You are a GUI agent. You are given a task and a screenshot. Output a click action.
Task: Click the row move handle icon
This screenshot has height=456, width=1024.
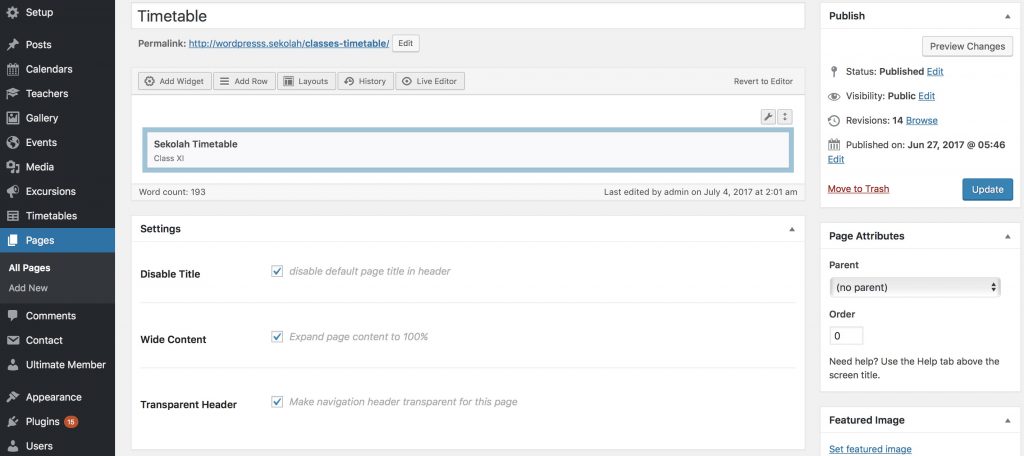(784, 117)
